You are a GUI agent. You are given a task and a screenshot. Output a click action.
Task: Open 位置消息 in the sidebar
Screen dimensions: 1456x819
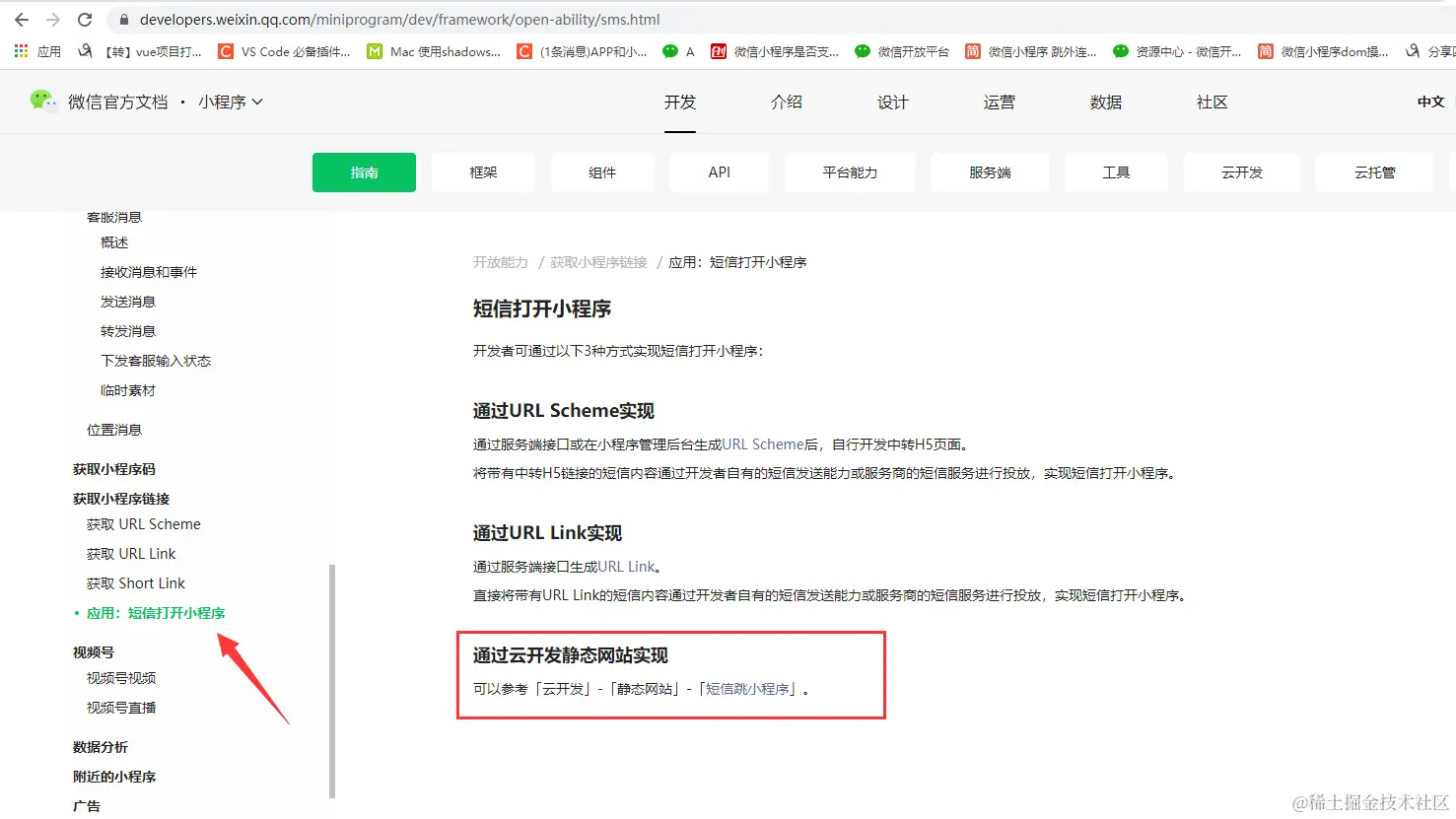click(114, 430)
